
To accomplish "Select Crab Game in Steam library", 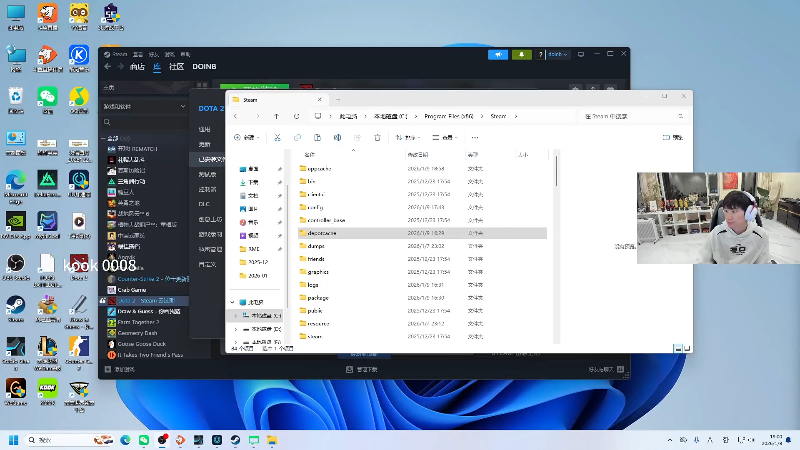I will tap(132, 290).
